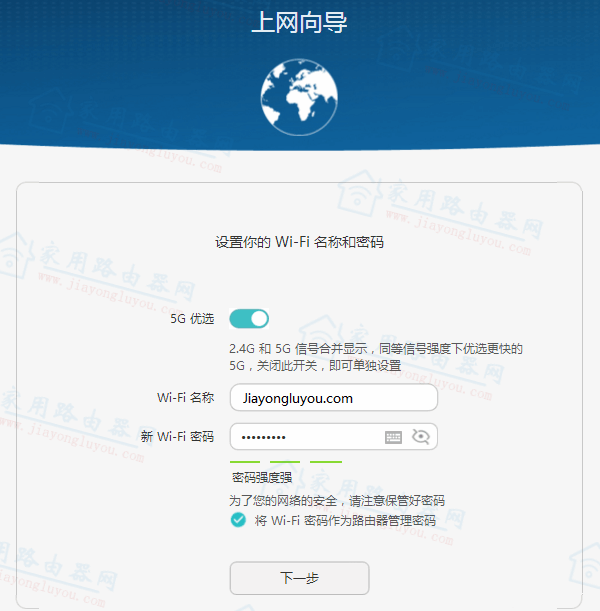Screen dimensions: 600x611
Task: Click the 下一步 button
Action: coord(299,578)
